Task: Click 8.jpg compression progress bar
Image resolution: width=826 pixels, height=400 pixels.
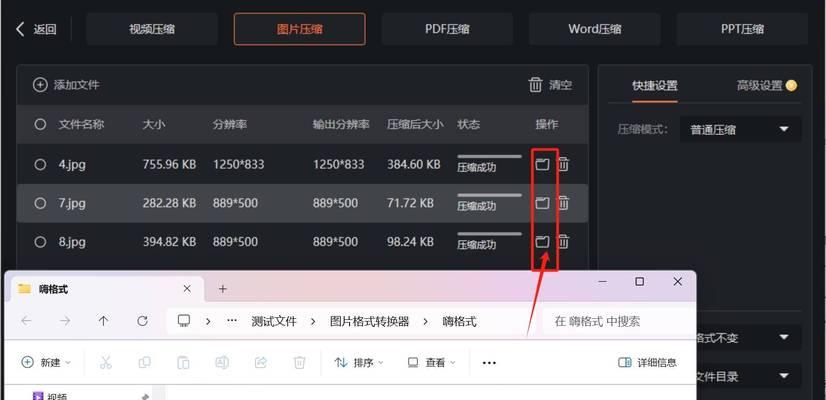Action: pos(489,234)
